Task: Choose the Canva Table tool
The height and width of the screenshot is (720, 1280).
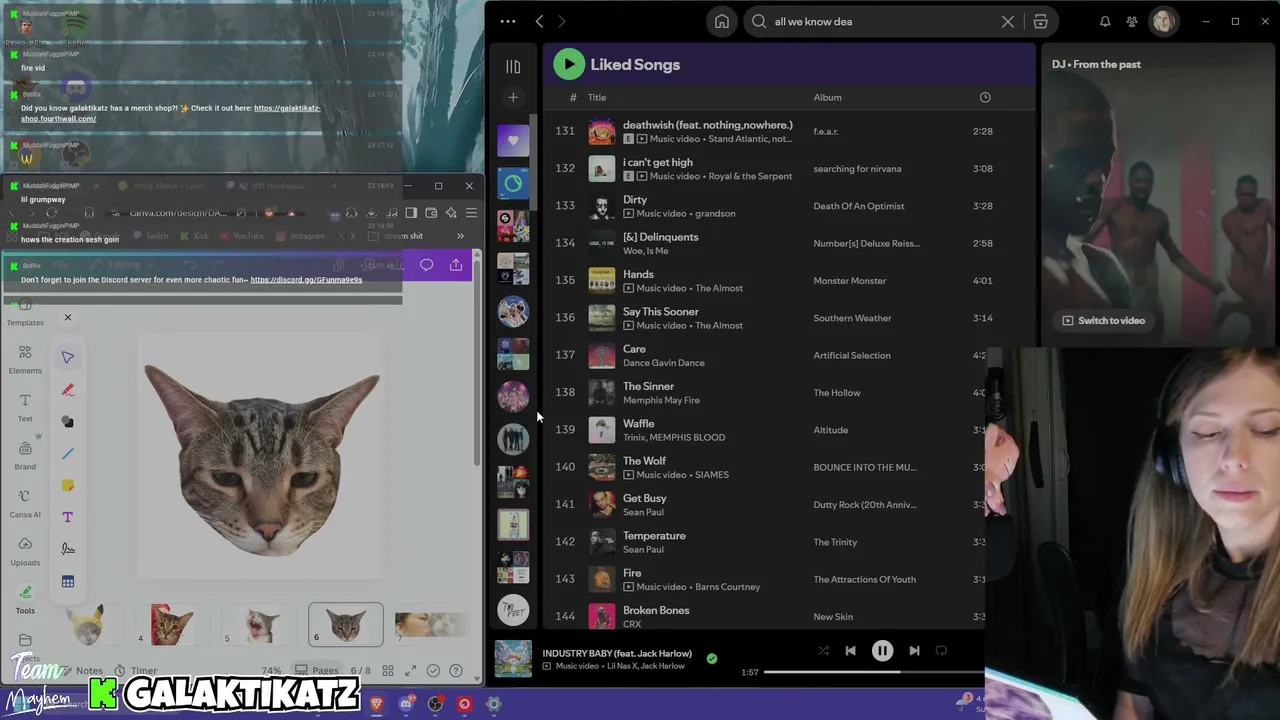Action: [x=68, y=581]
